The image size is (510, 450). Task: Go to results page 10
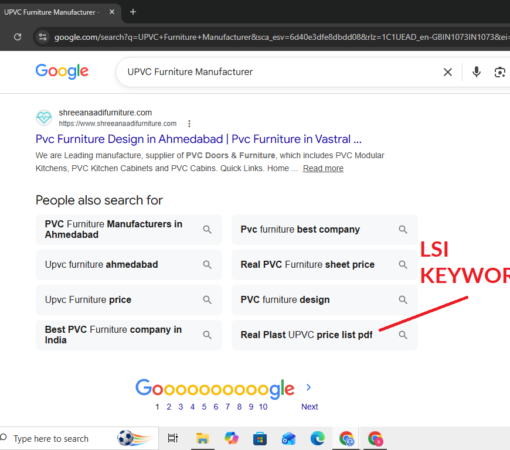coord(263,407)
